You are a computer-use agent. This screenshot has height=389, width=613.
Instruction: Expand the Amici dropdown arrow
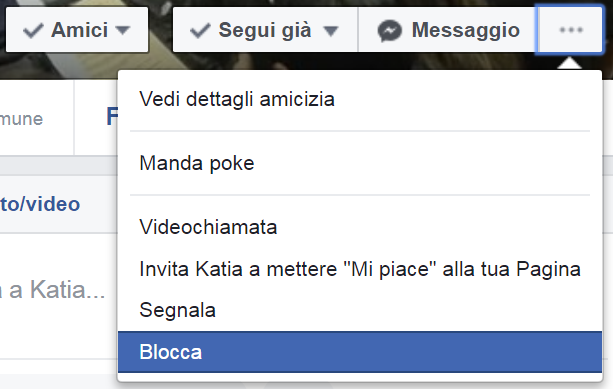(123, 30)
